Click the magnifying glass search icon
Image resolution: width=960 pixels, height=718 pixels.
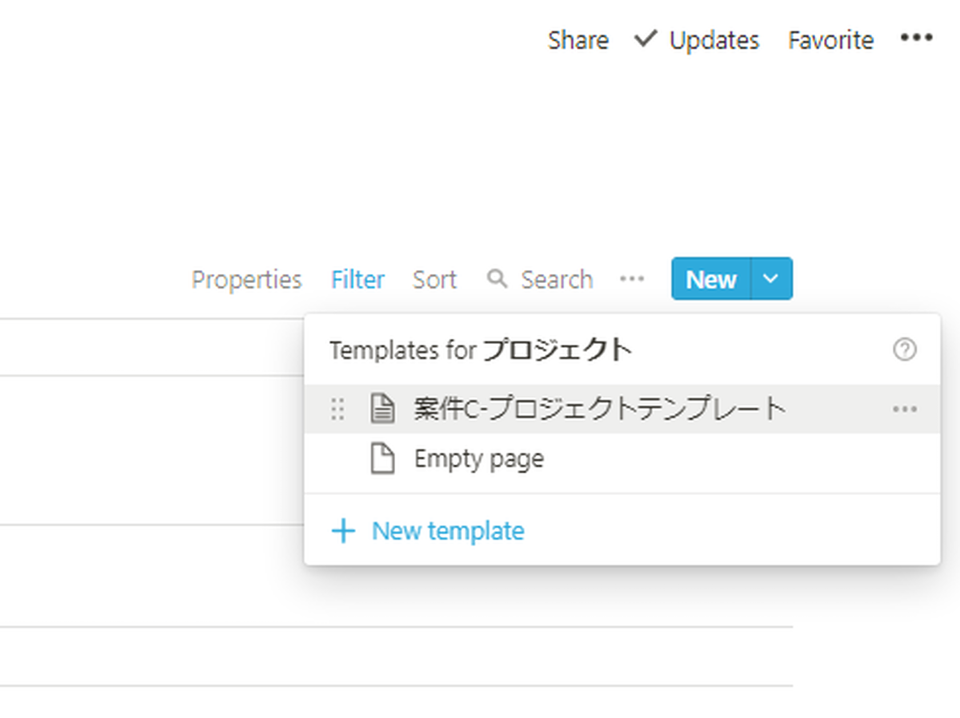tap(497, 279)
